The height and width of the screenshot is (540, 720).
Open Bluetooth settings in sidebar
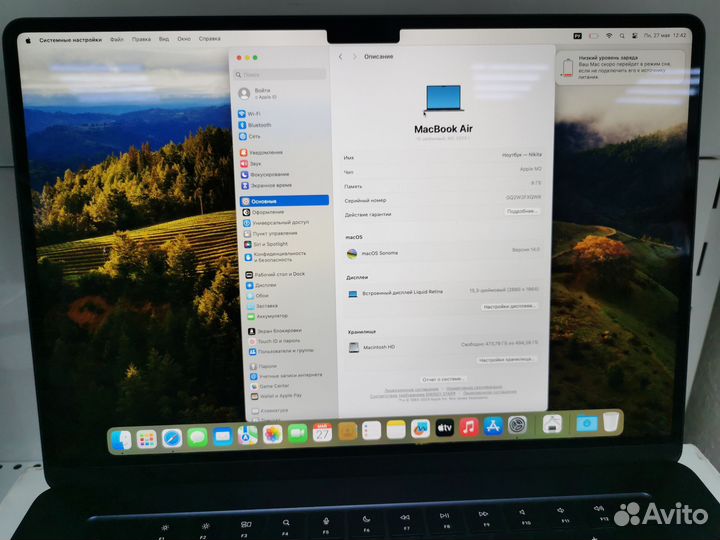click(255, 125)
